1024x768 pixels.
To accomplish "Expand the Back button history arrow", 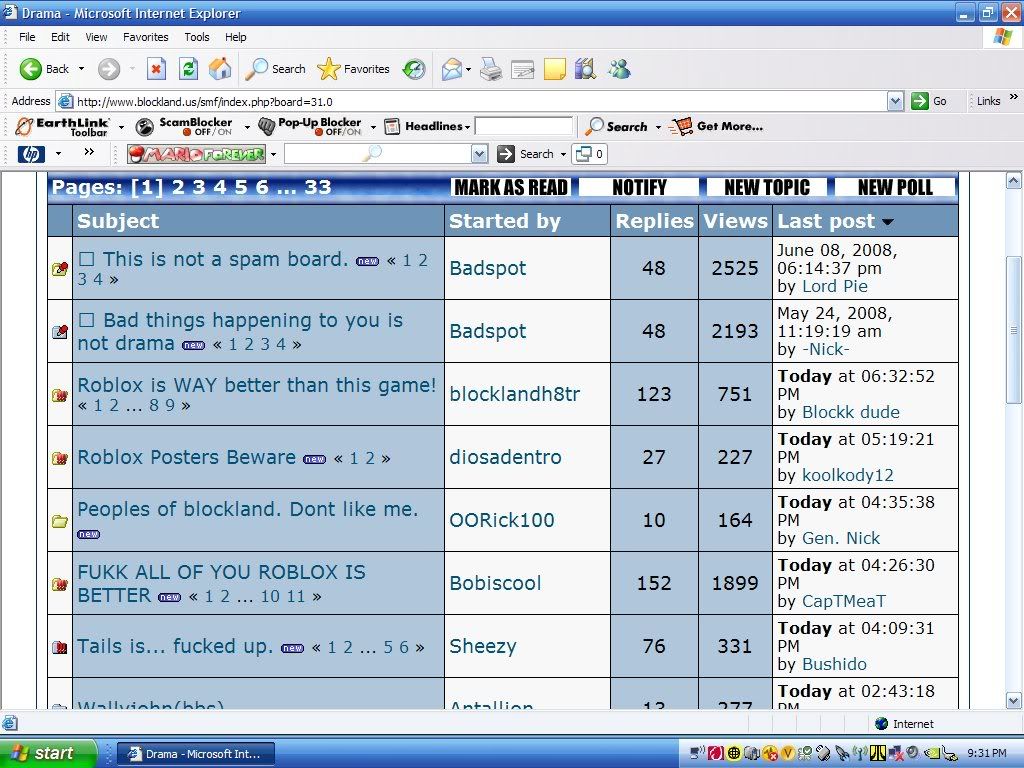I will 82,69.
